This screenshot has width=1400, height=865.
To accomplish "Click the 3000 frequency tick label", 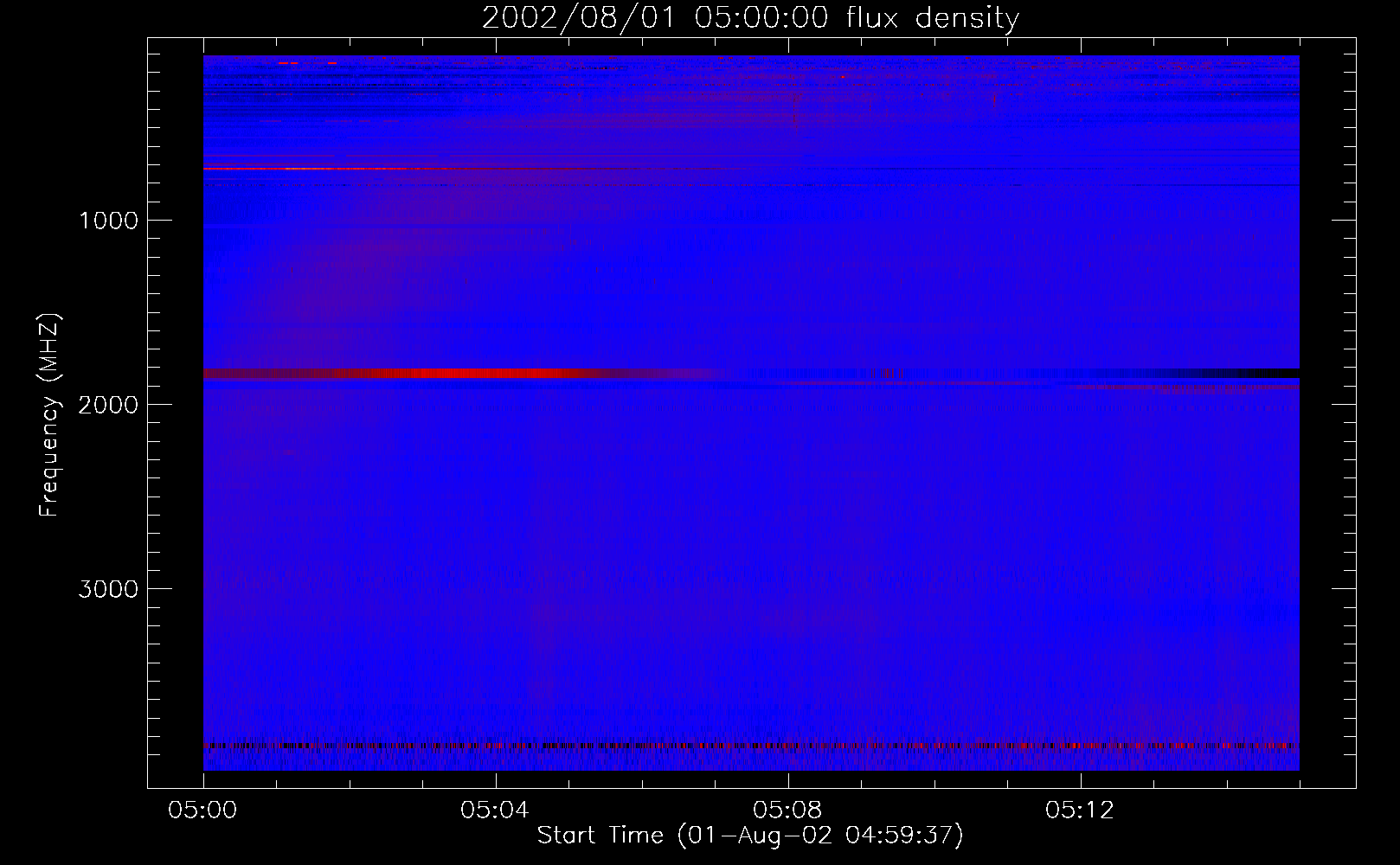I will point(108,589).
